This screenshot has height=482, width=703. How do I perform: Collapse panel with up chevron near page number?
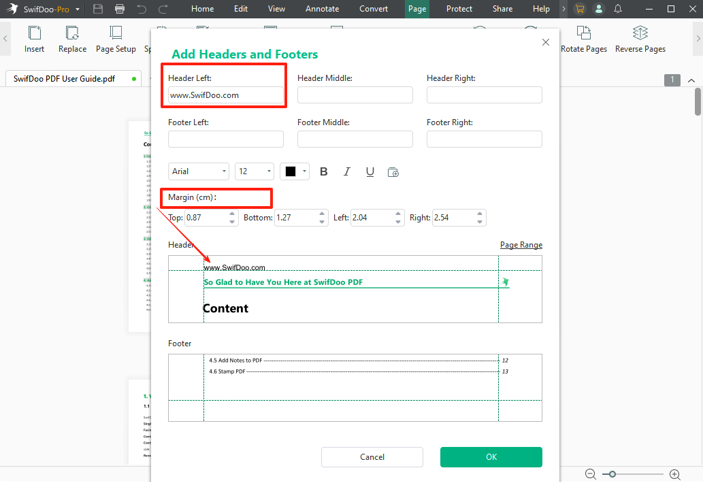tap(691, 80)
